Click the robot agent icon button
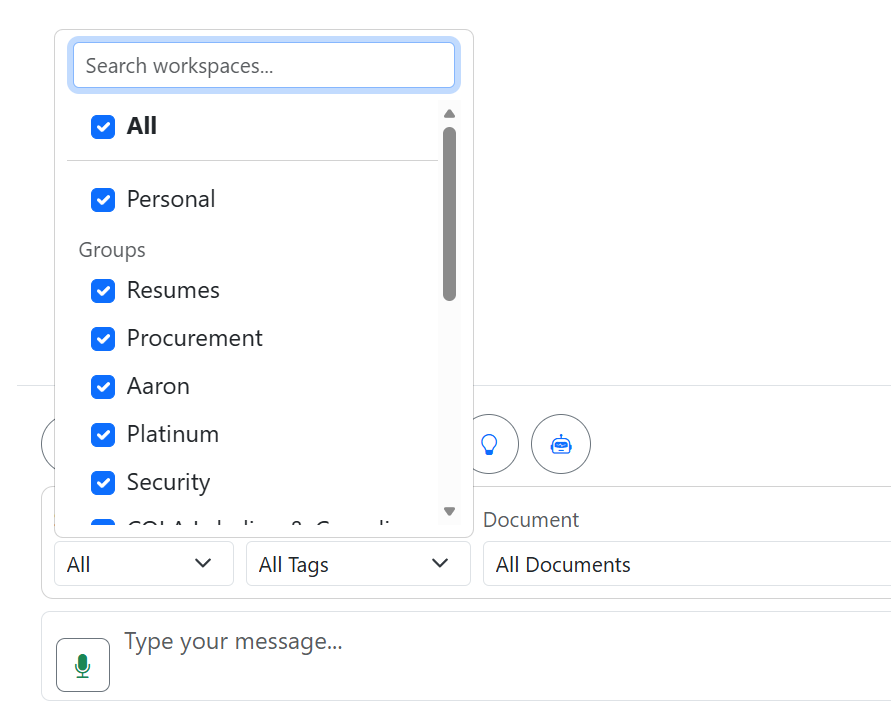This screenshot has width=891, height=725. pos(561,444)
